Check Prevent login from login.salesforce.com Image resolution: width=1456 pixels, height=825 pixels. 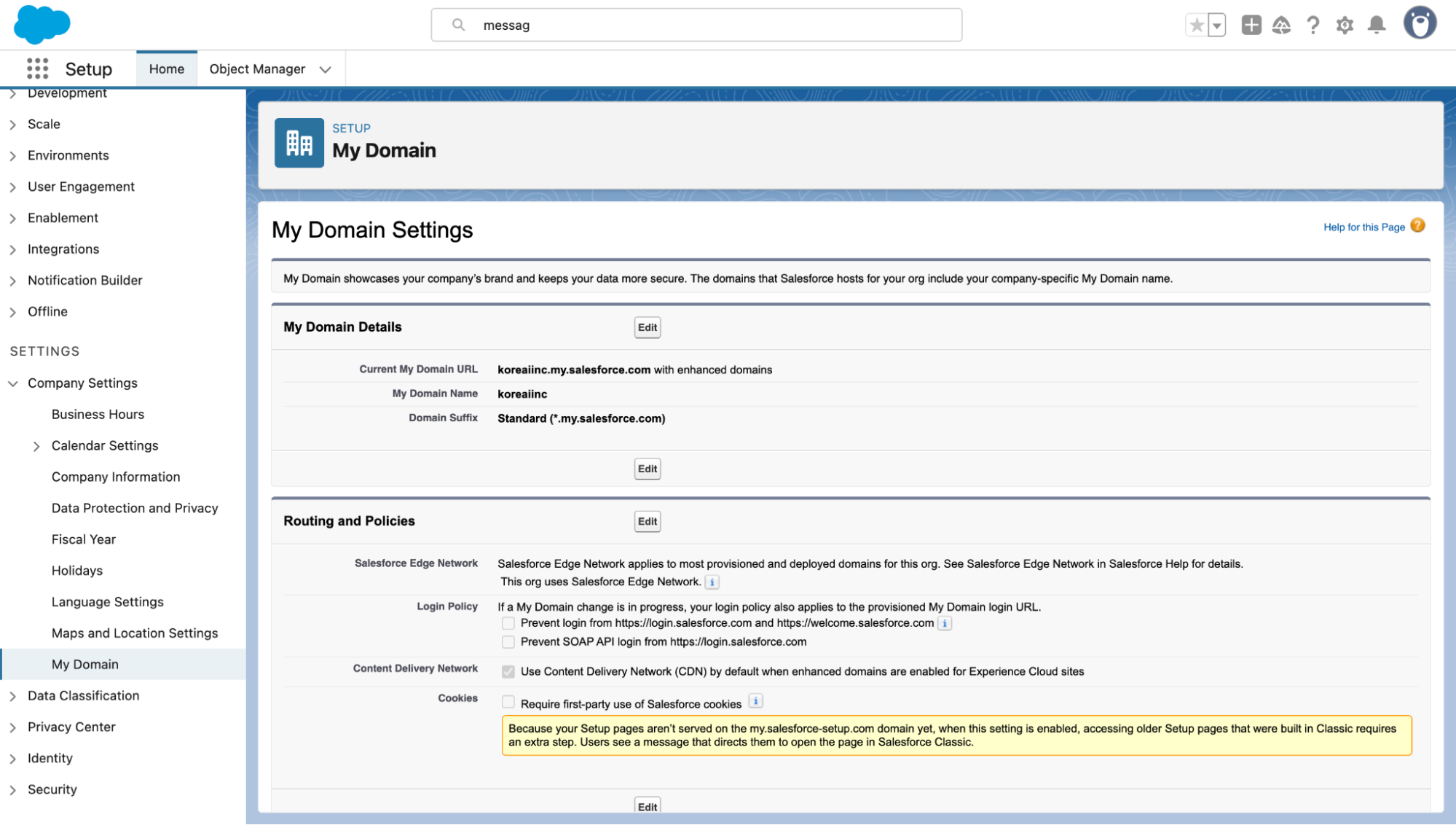[508, 623]
